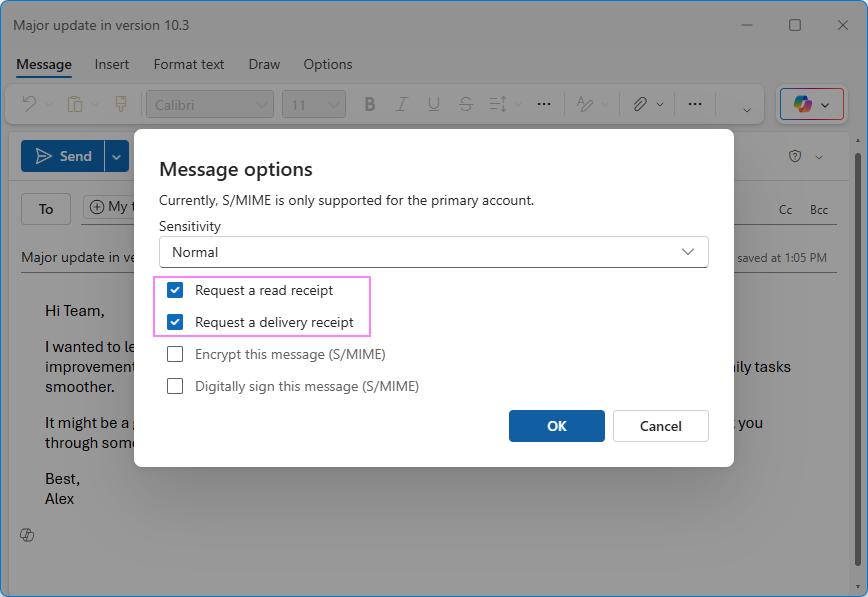
Task: Expand the Font name combo box
Action: pos(262,103)
